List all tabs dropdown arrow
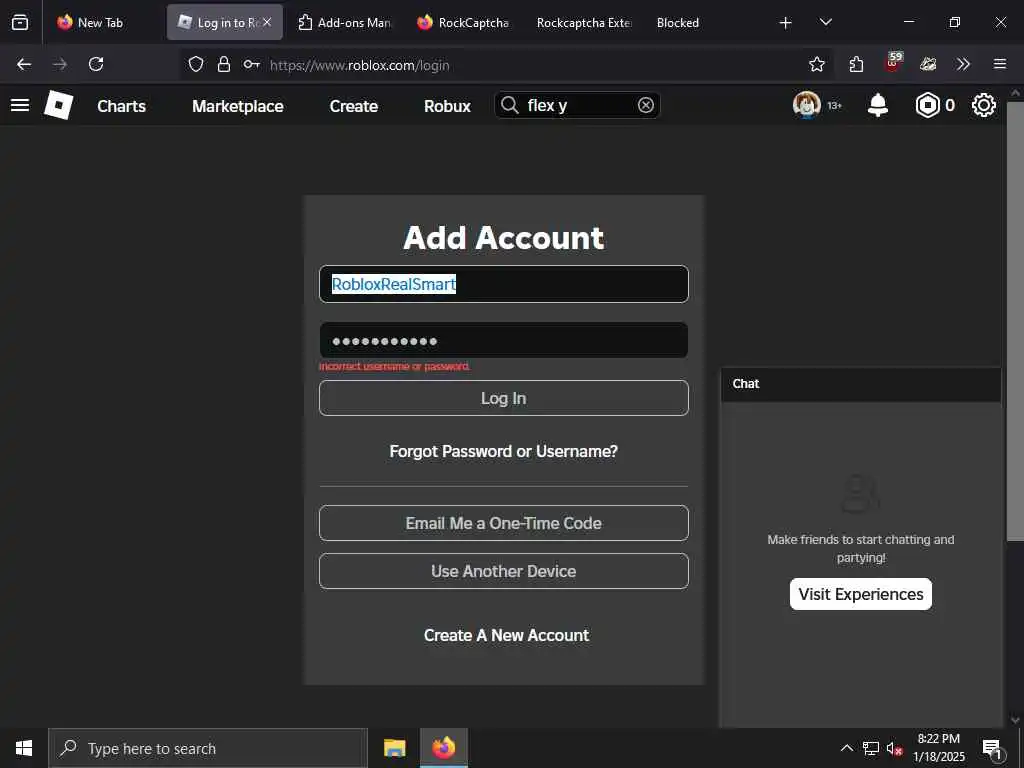This screenshot has width=1024, height=768. [x=825, y=22]
